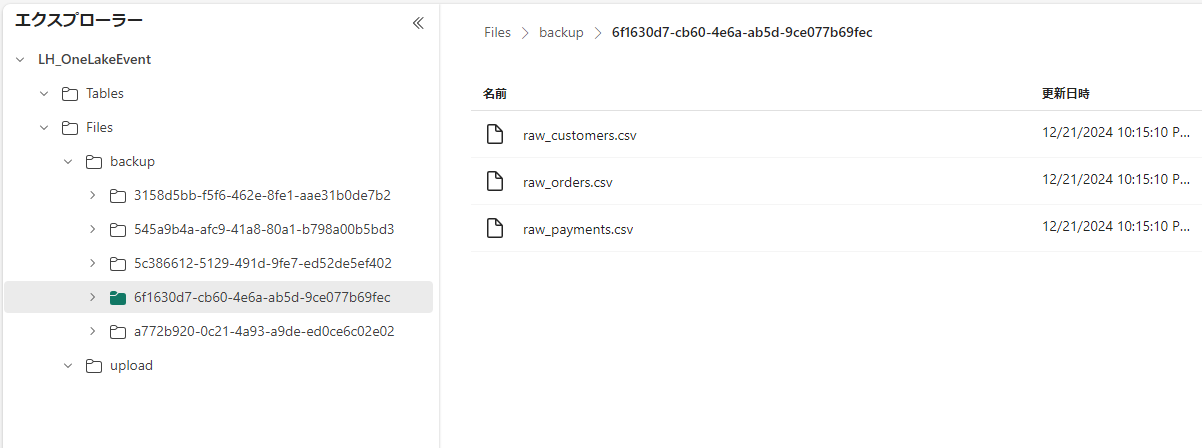The width and height of the screenshot is (1202, 448).
Task: Open folder 3158d5bb-f5f6-462e-8fe1-aae31b0de7b2 in tree
Action: pos(262,195)
